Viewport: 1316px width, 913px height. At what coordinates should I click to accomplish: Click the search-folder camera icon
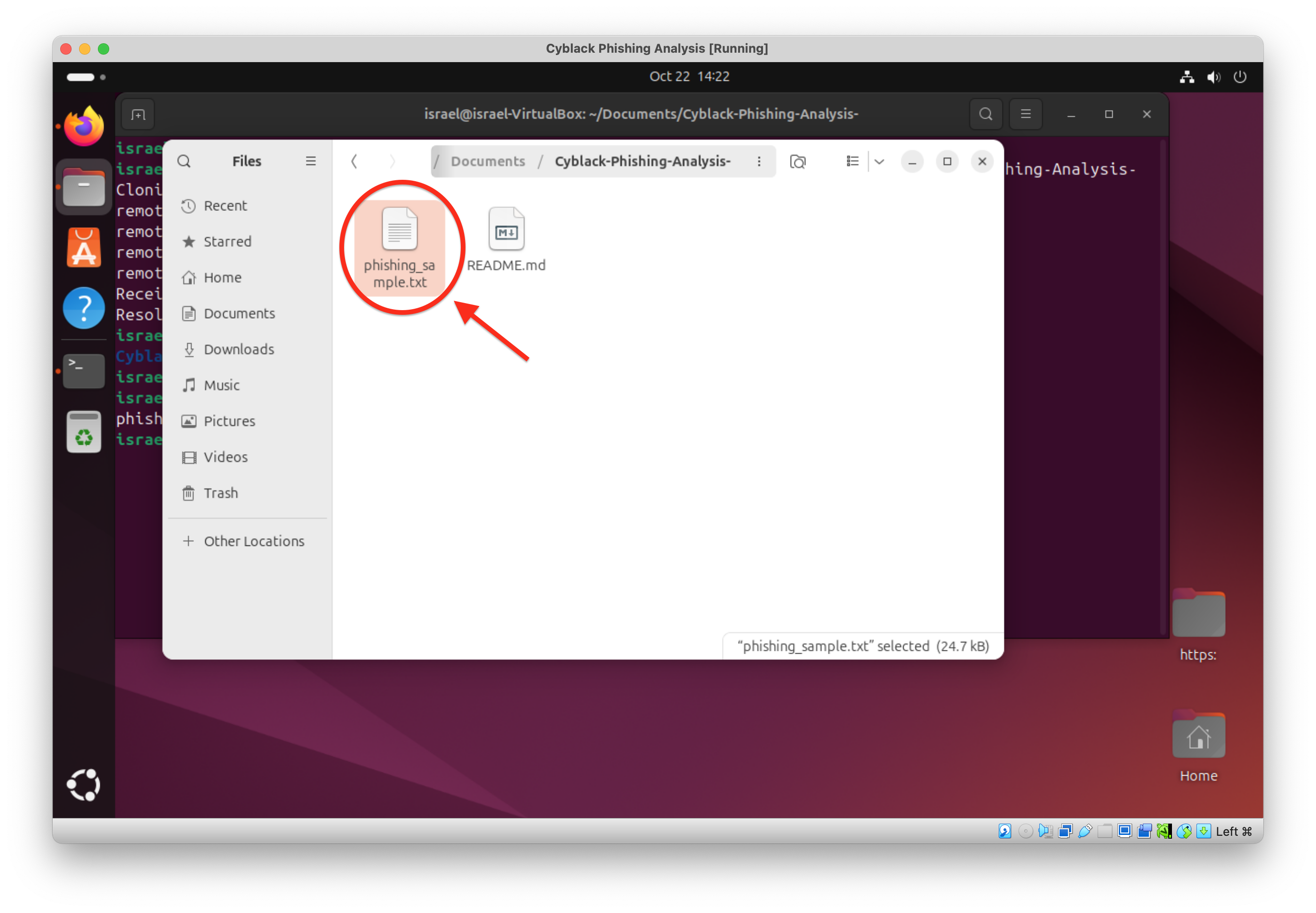tap(798, 161)
